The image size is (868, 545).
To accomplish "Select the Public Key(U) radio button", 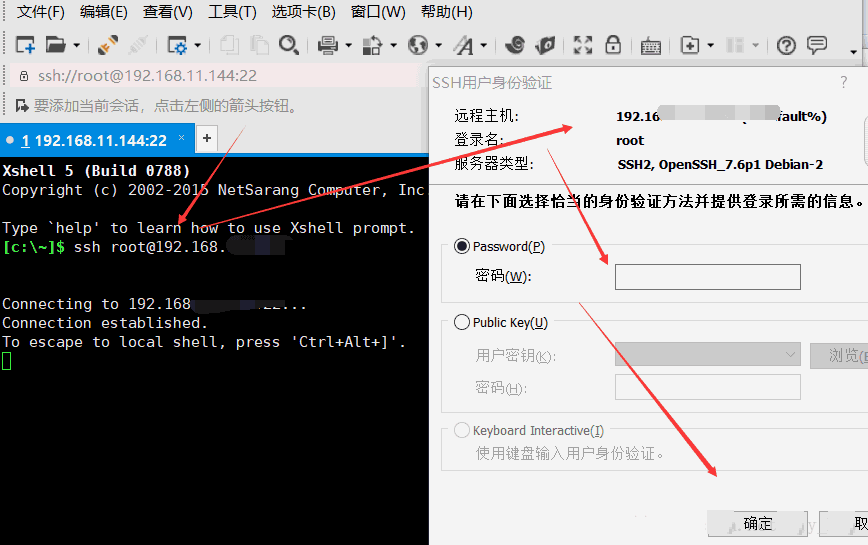I will point(462,322).
